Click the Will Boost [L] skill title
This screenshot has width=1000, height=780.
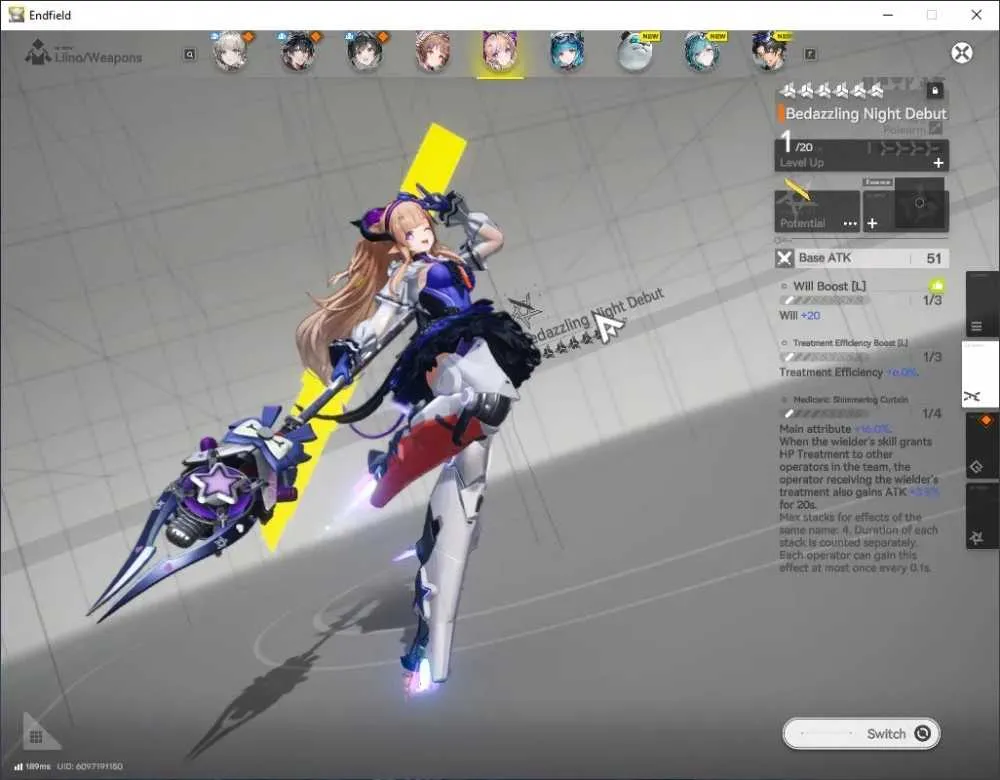coord(829,286)
